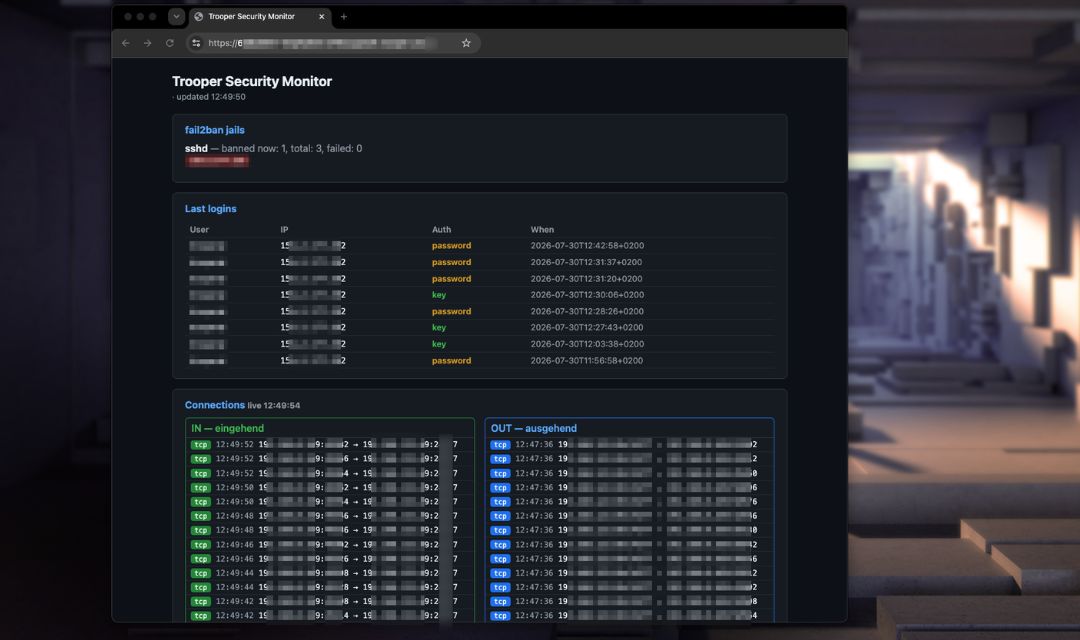Select timestamp 2026-07-30T12:28:26+0200
Viewport: 1080px width, 640px height.
coord(587,311)
